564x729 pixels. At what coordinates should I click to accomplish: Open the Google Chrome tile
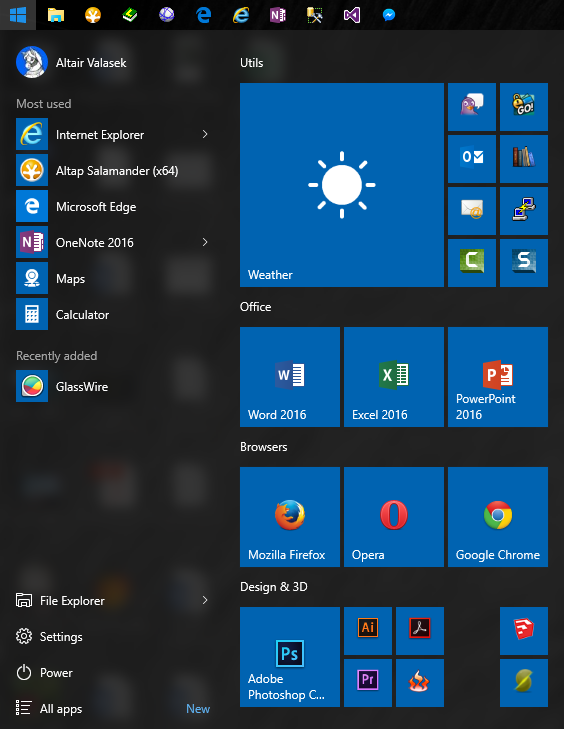click(498, 517)
